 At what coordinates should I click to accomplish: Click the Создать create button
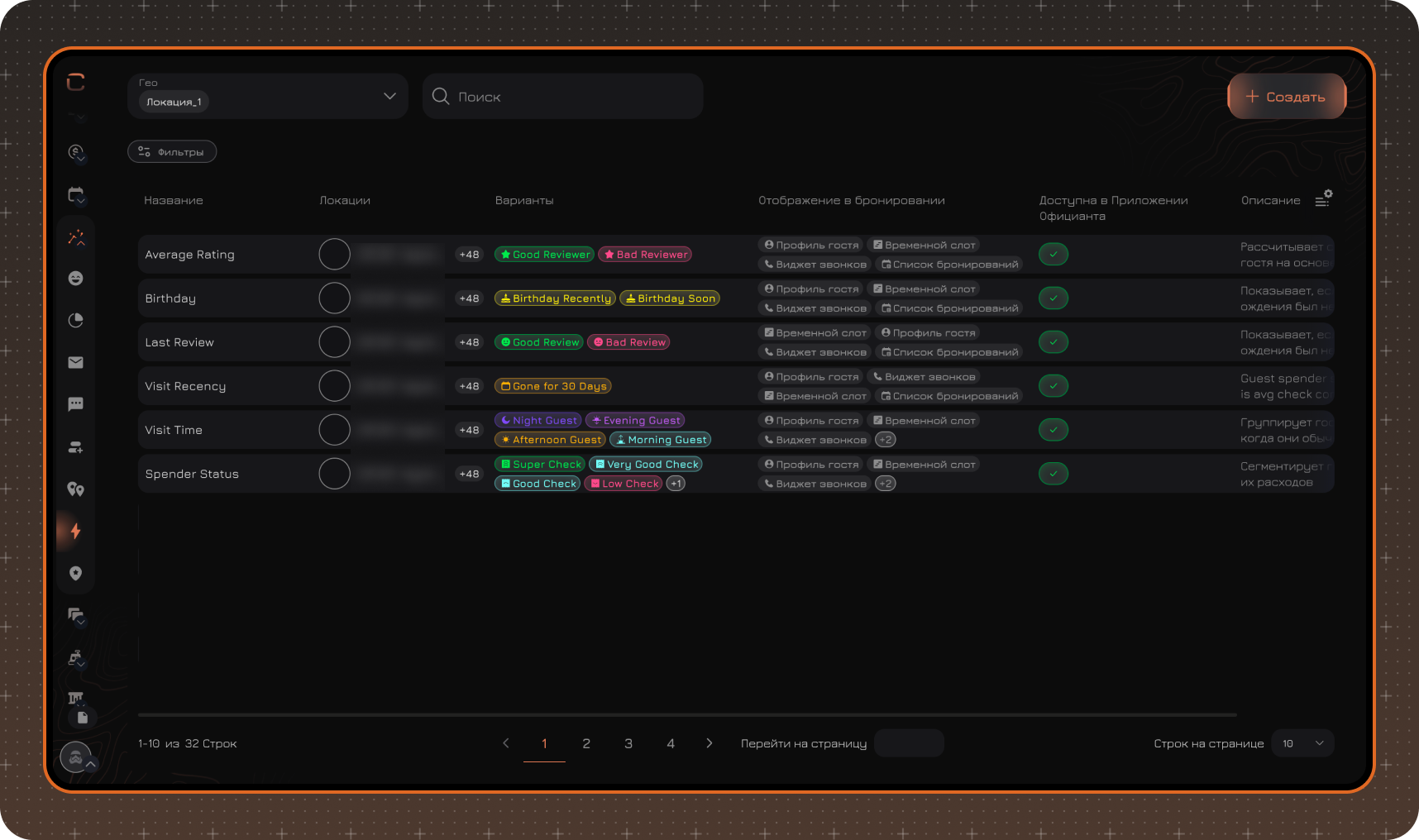1287,97
